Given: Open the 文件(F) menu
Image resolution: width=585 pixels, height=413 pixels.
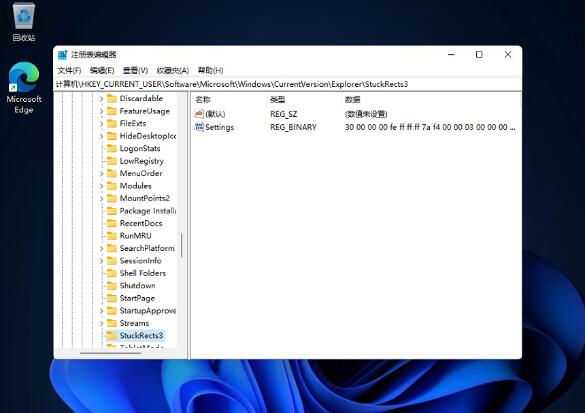Looking at the screenshot, I should [69, 71].
